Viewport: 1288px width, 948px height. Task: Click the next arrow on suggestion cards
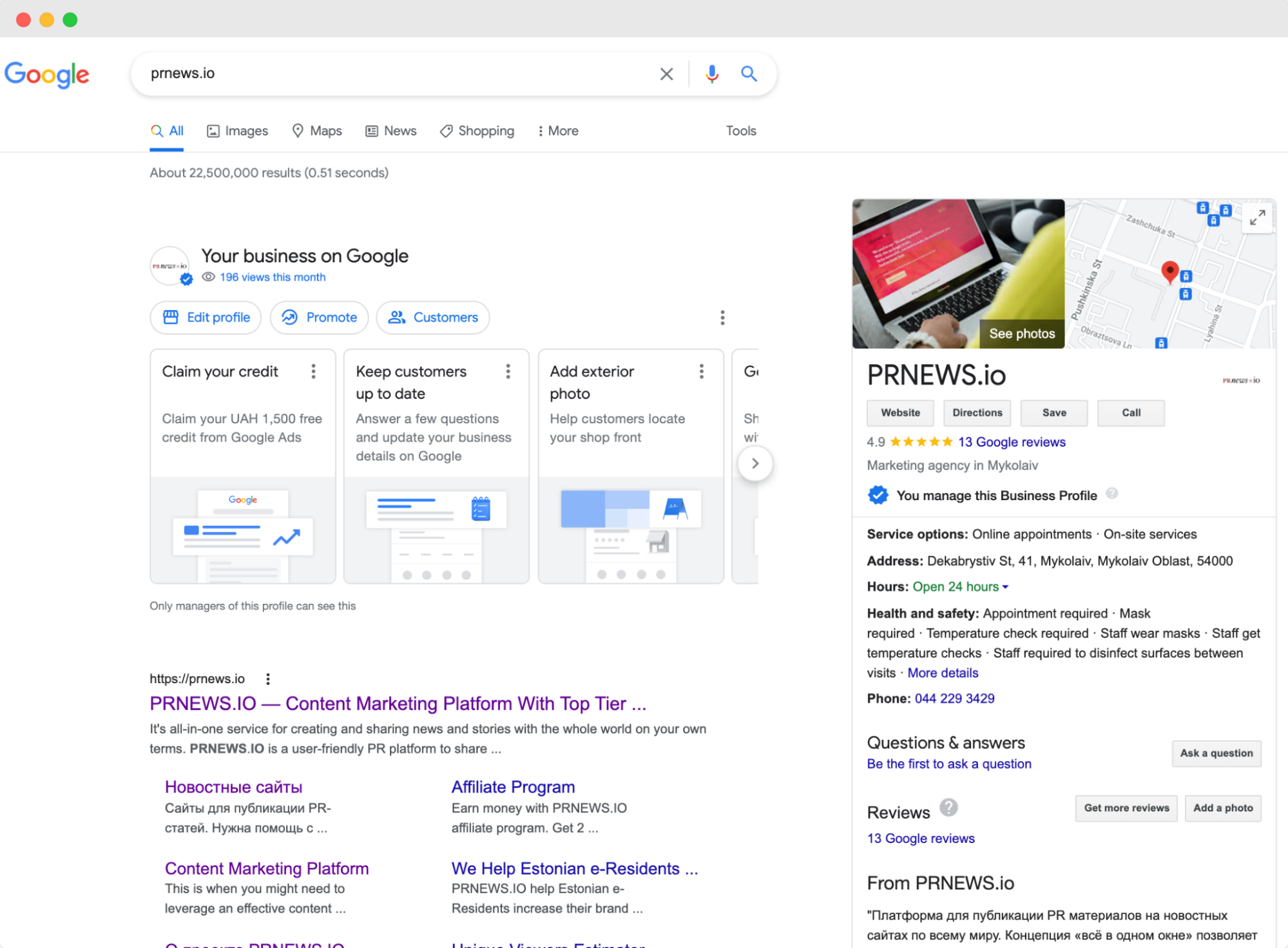coord(755,463)
